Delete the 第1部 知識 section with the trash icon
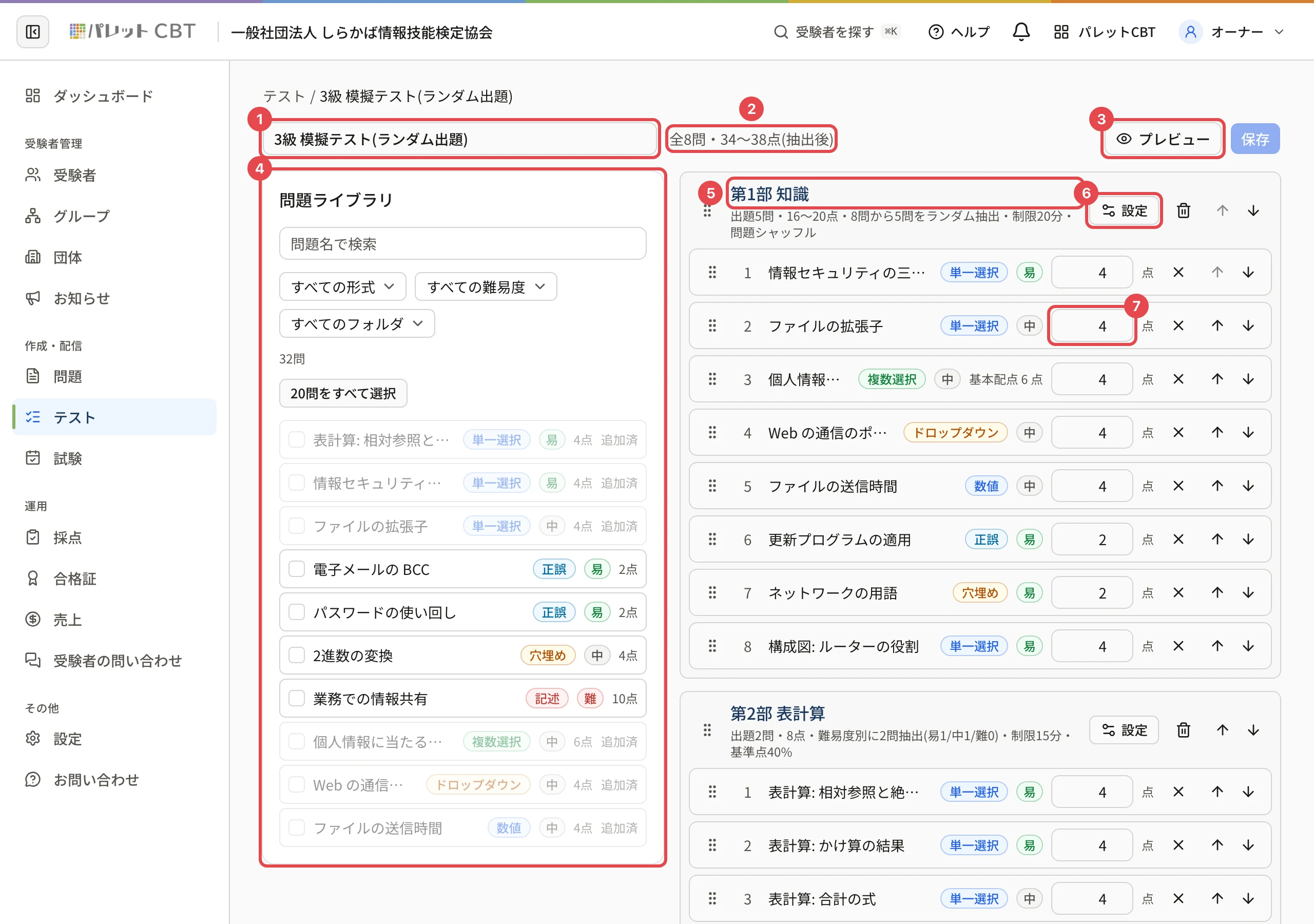The image size is (1314, 924). pos(1184,210)
